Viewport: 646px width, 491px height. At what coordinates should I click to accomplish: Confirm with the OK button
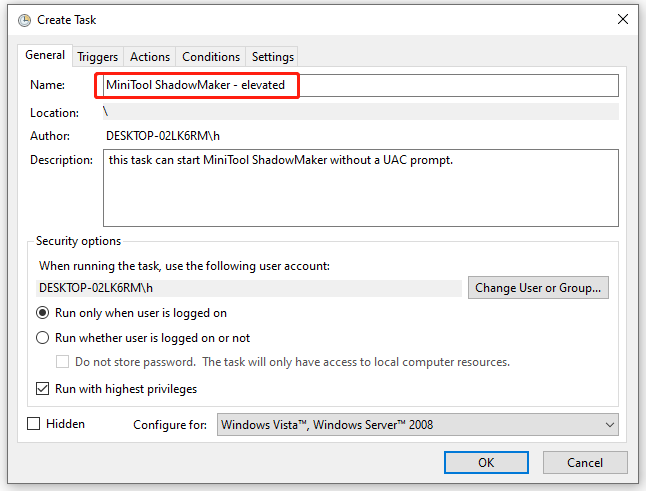coord(486,463)
